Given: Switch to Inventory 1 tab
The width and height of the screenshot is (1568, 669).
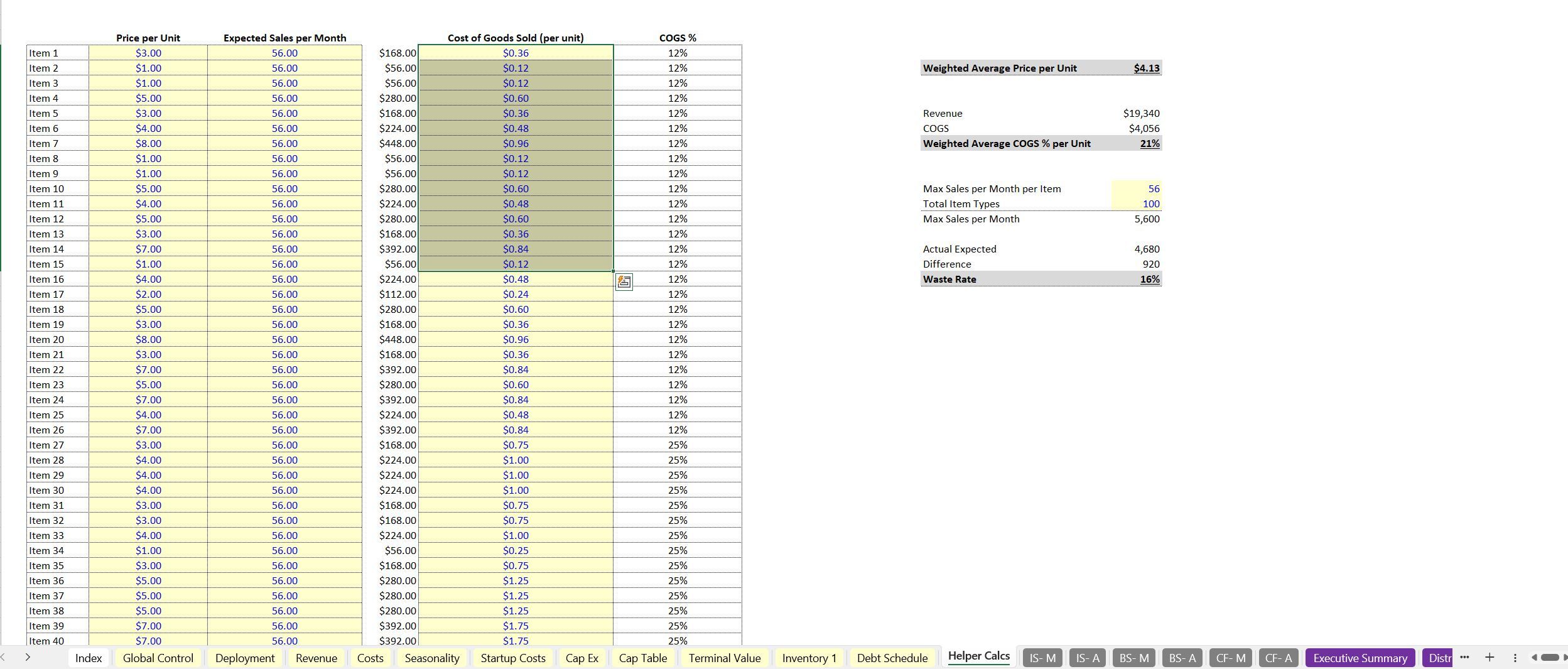Looking at the screenshot, I should [809, 658].
